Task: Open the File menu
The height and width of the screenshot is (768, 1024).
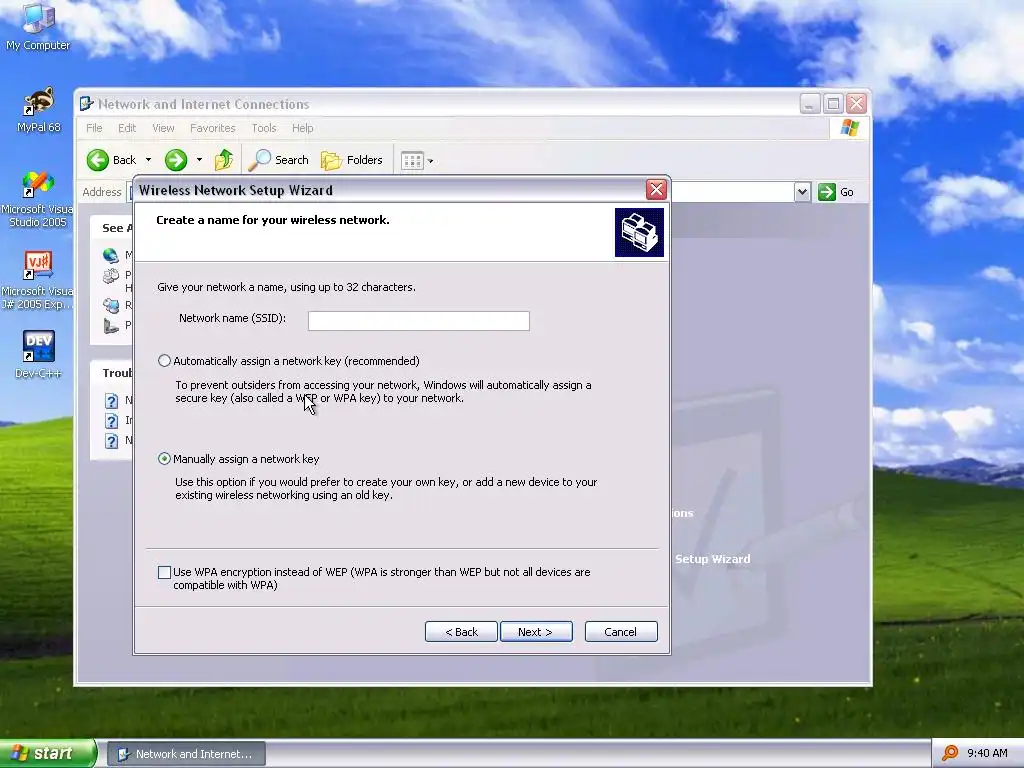Action: [x=94, y=128]
